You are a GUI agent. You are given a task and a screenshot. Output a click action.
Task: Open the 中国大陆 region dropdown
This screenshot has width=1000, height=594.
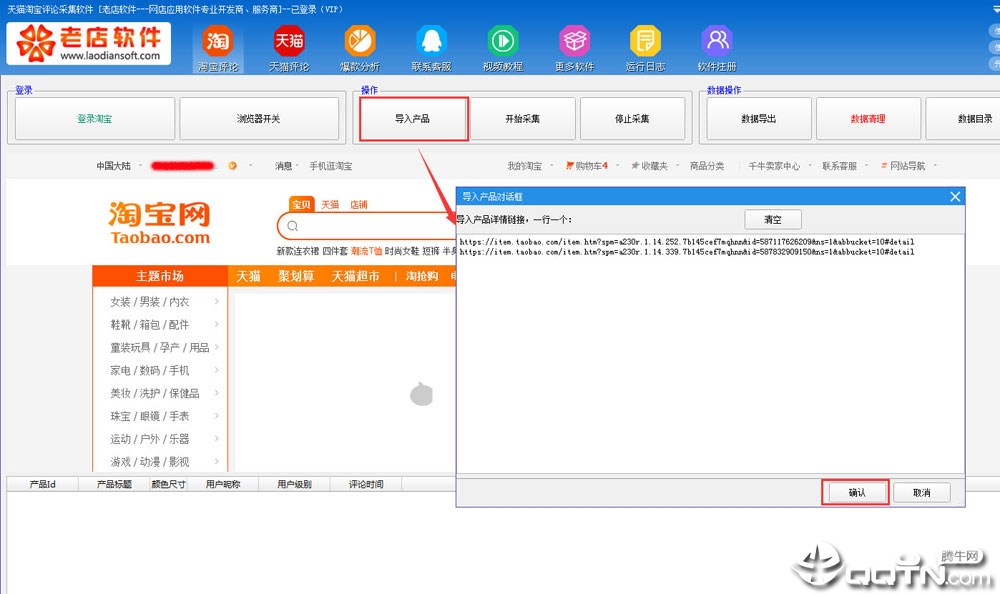click(119, 166)
